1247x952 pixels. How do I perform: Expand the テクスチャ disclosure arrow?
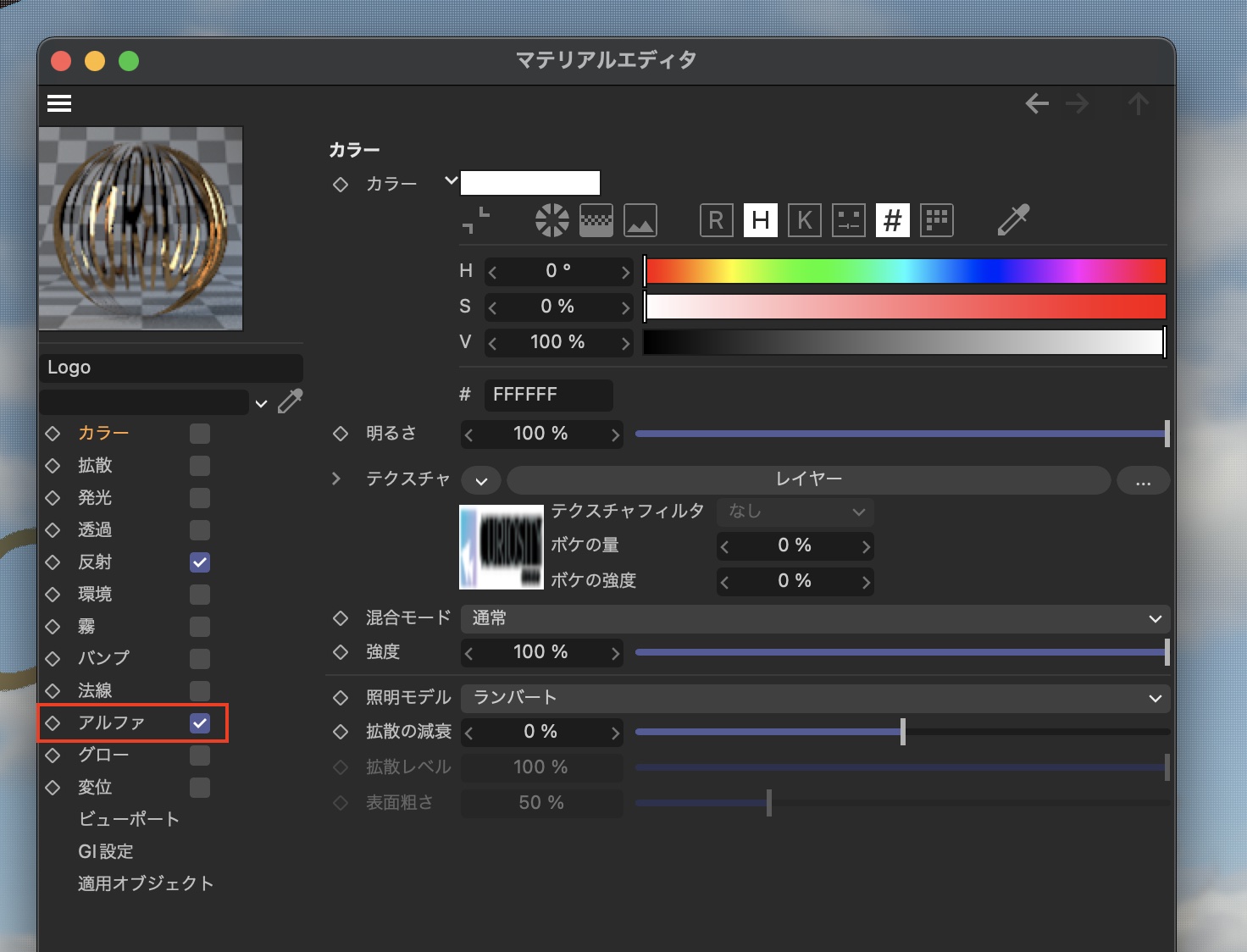pyautogui.click(x=336, y=479)
